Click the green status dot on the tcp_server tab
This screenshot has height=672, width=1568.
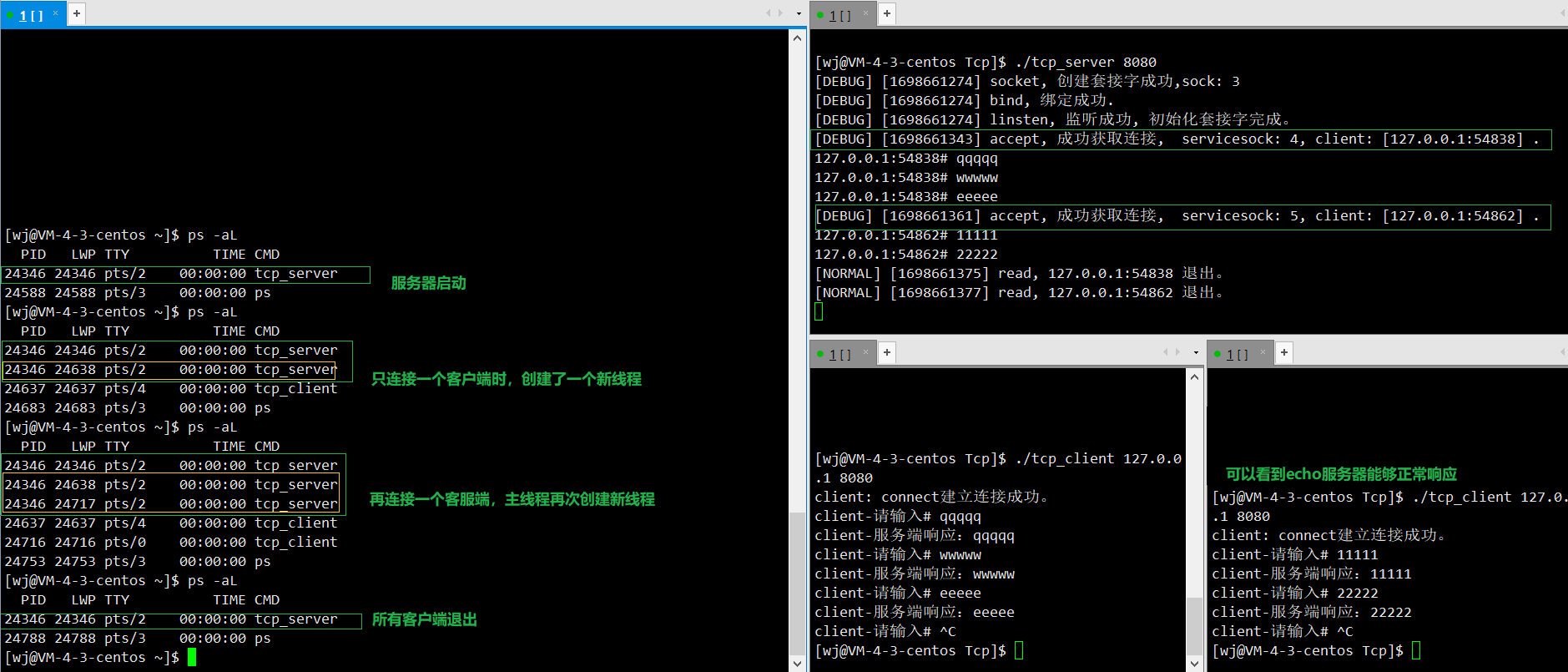click(820, 15)
